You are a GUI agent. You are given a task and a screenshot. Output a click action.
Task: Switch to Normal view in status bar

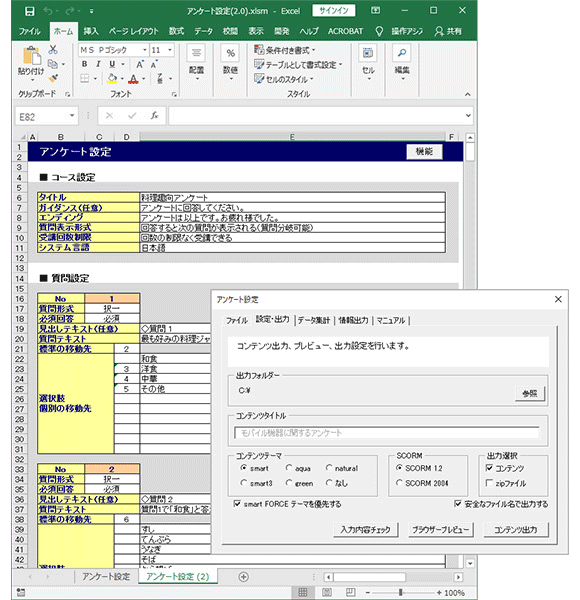coord(303,592)
